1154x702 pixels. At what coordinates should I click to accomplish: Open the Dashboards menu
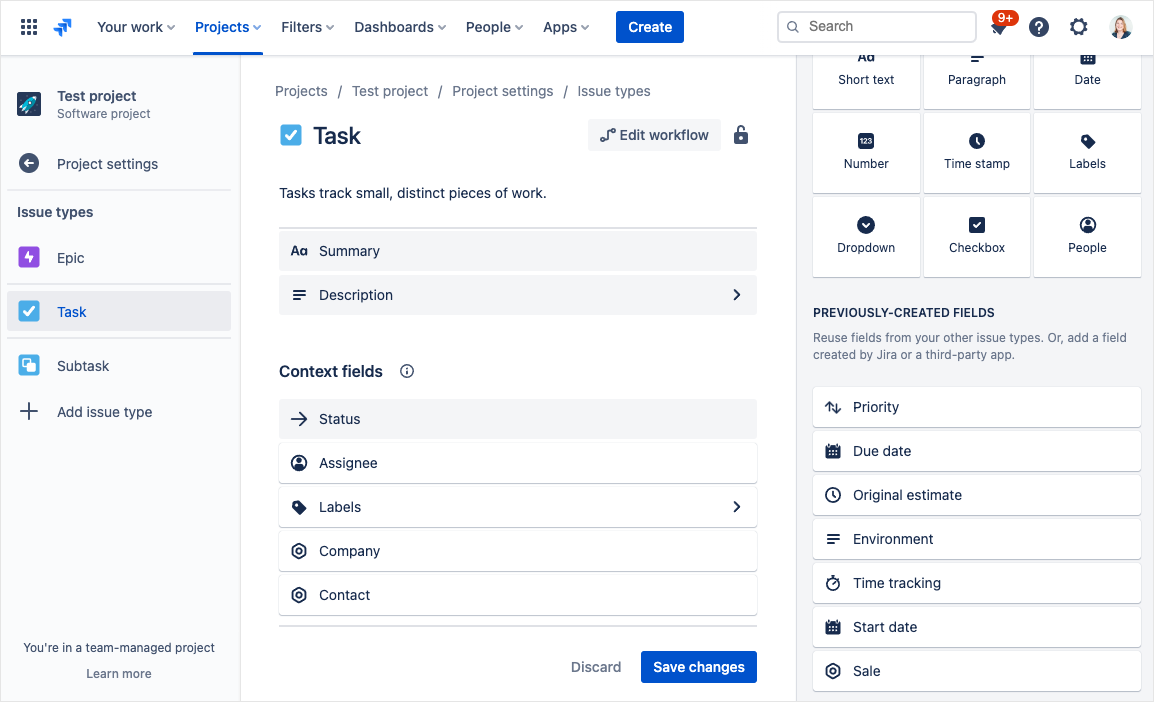pyautogui.click(x=400, y=27)
